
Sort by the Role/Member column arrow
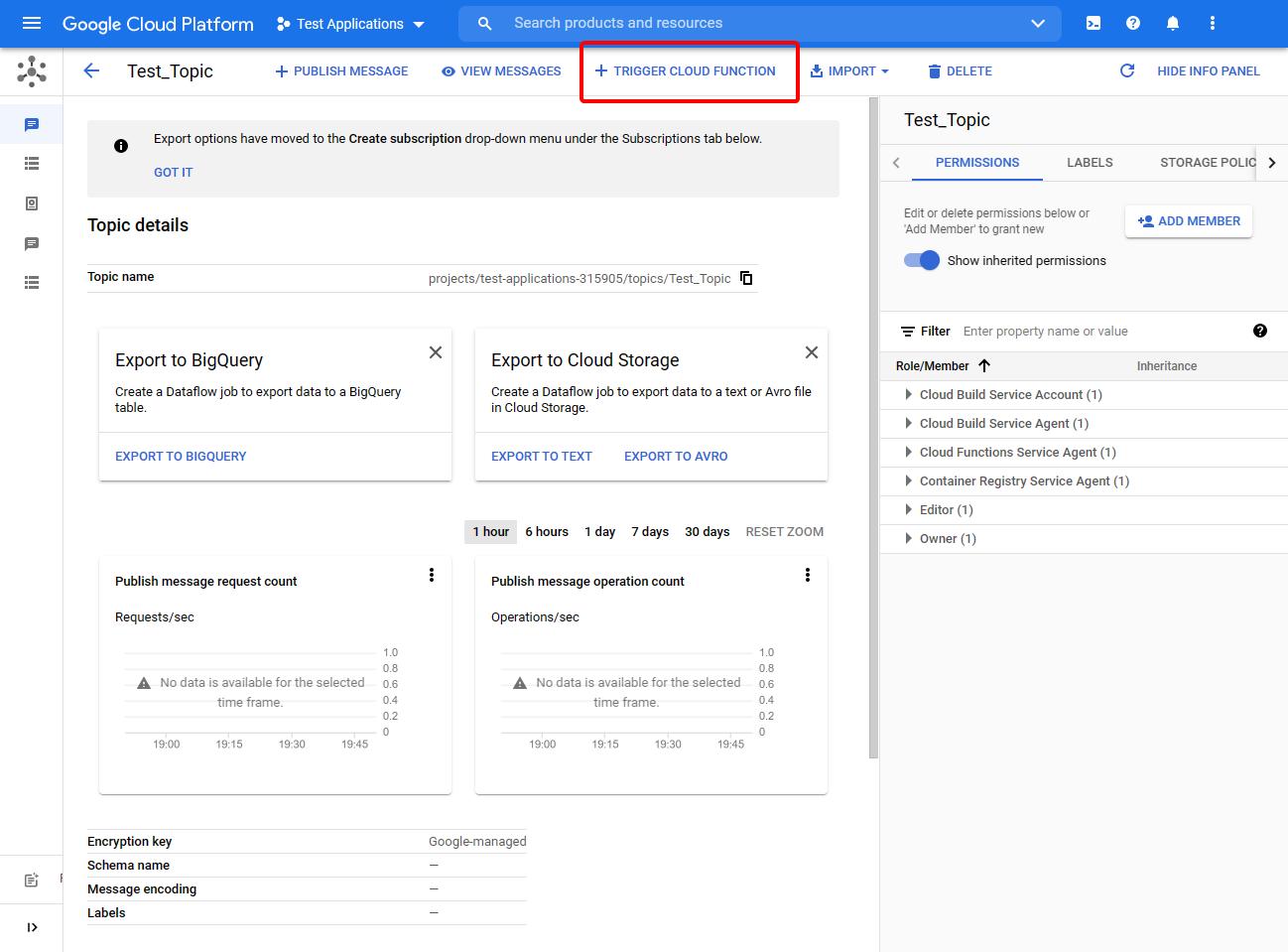(984, 365)
